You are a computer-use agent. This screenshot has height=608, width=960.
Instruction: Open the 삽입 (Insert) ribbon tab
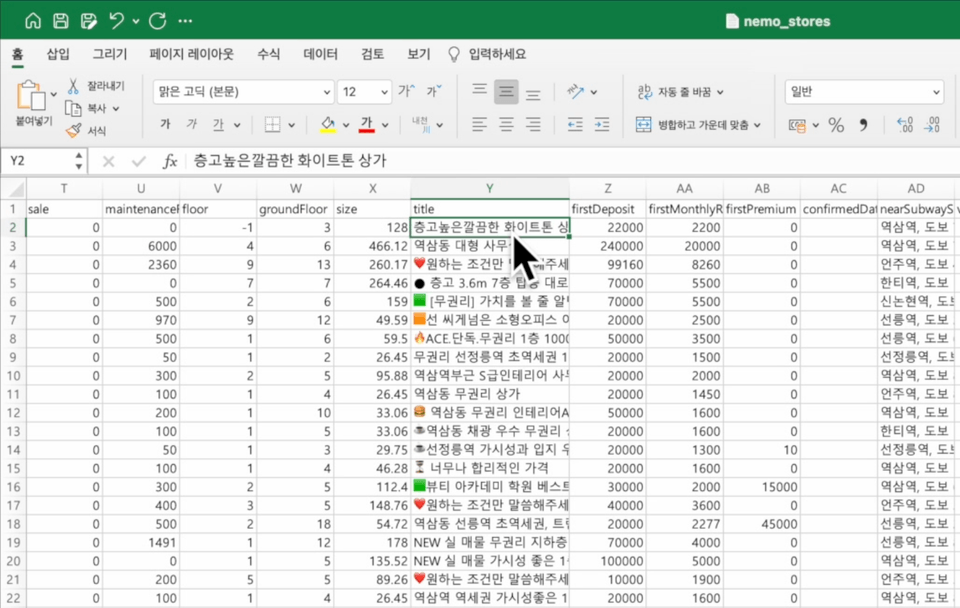(x=58, y=54)
